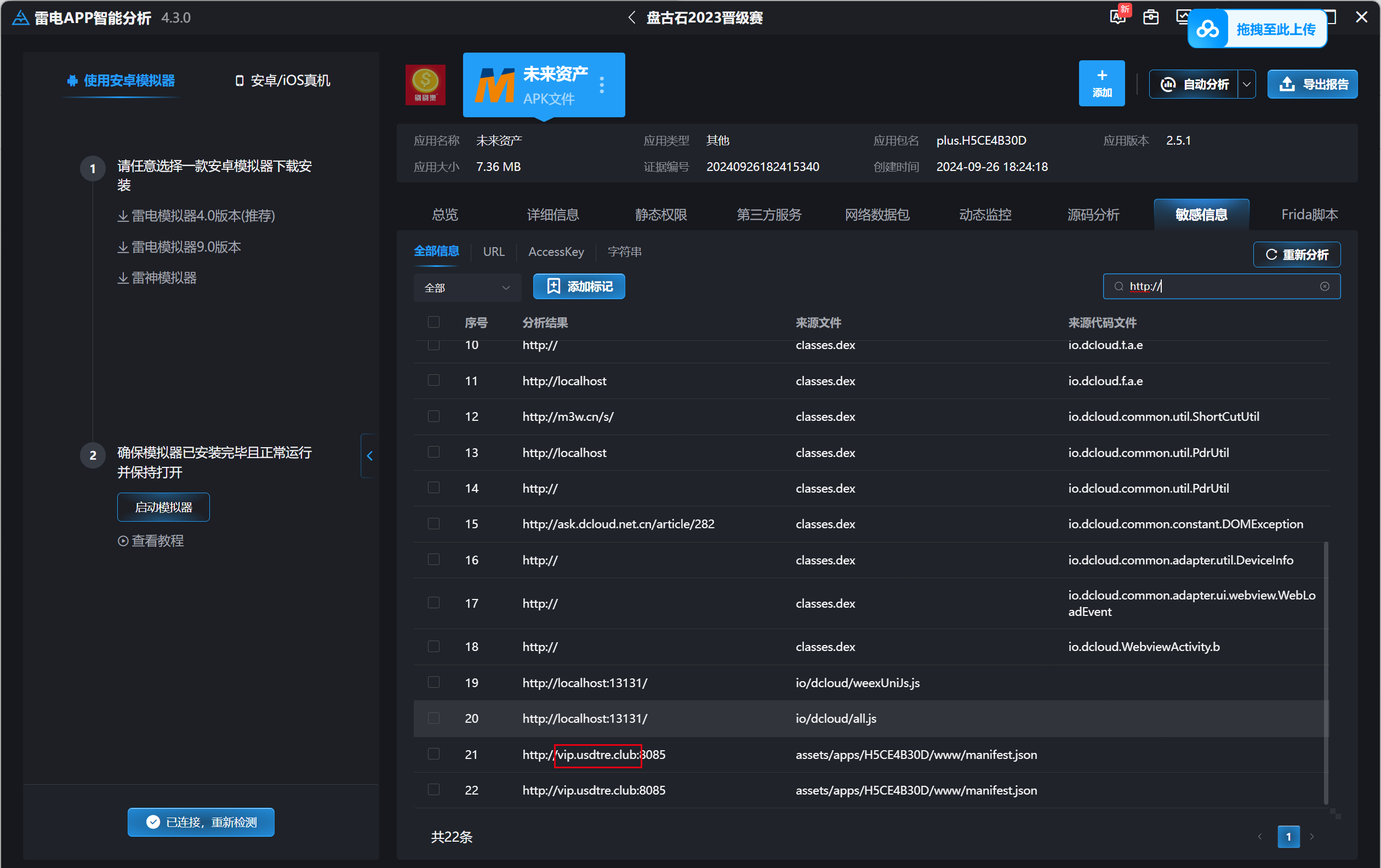Tick the checkbox for row 12

433,416
